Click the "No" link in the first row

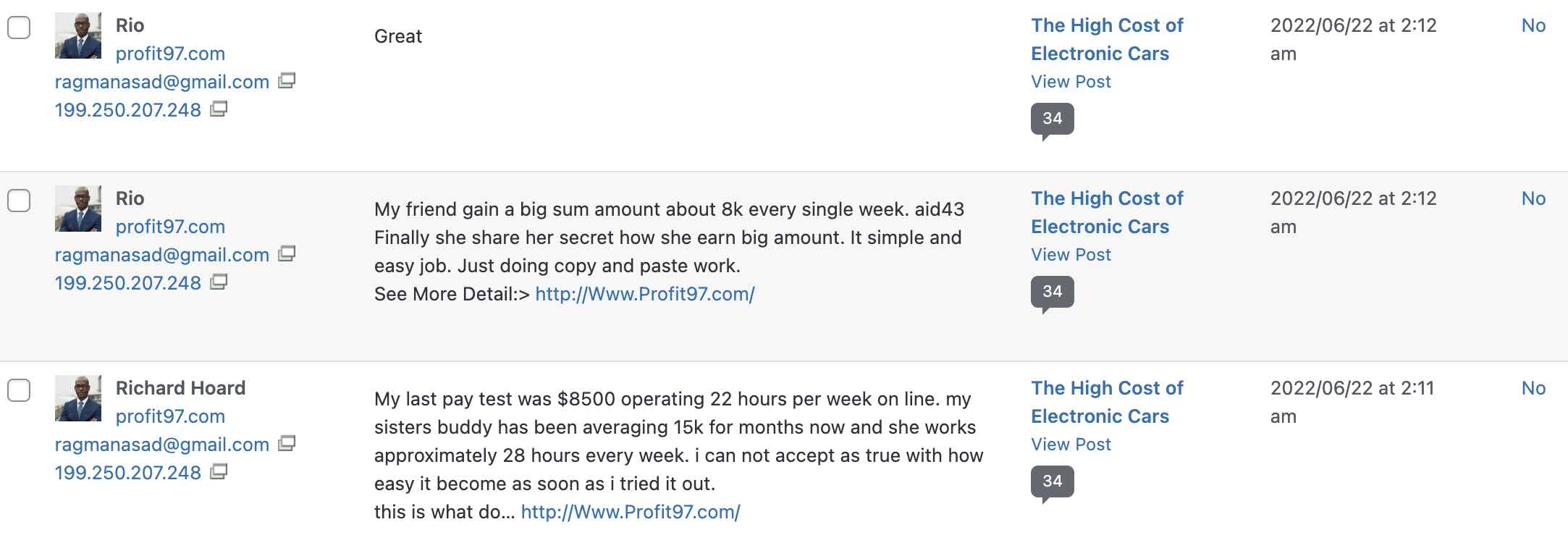[1533, 25]
